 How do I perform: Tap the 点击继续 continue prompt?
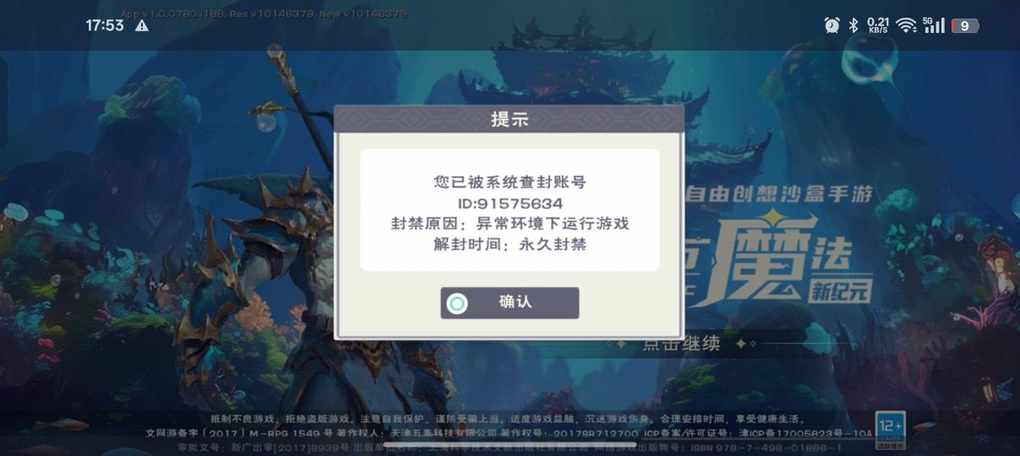point(682,343)
